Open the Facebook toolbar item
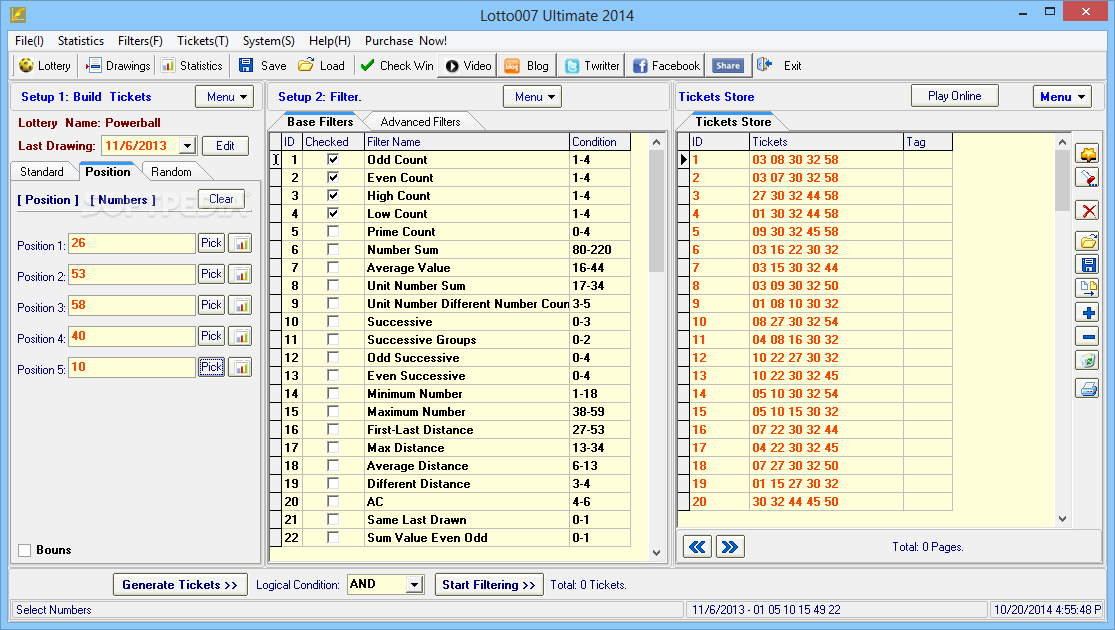 pyautogui.click(x=666, y=65)
